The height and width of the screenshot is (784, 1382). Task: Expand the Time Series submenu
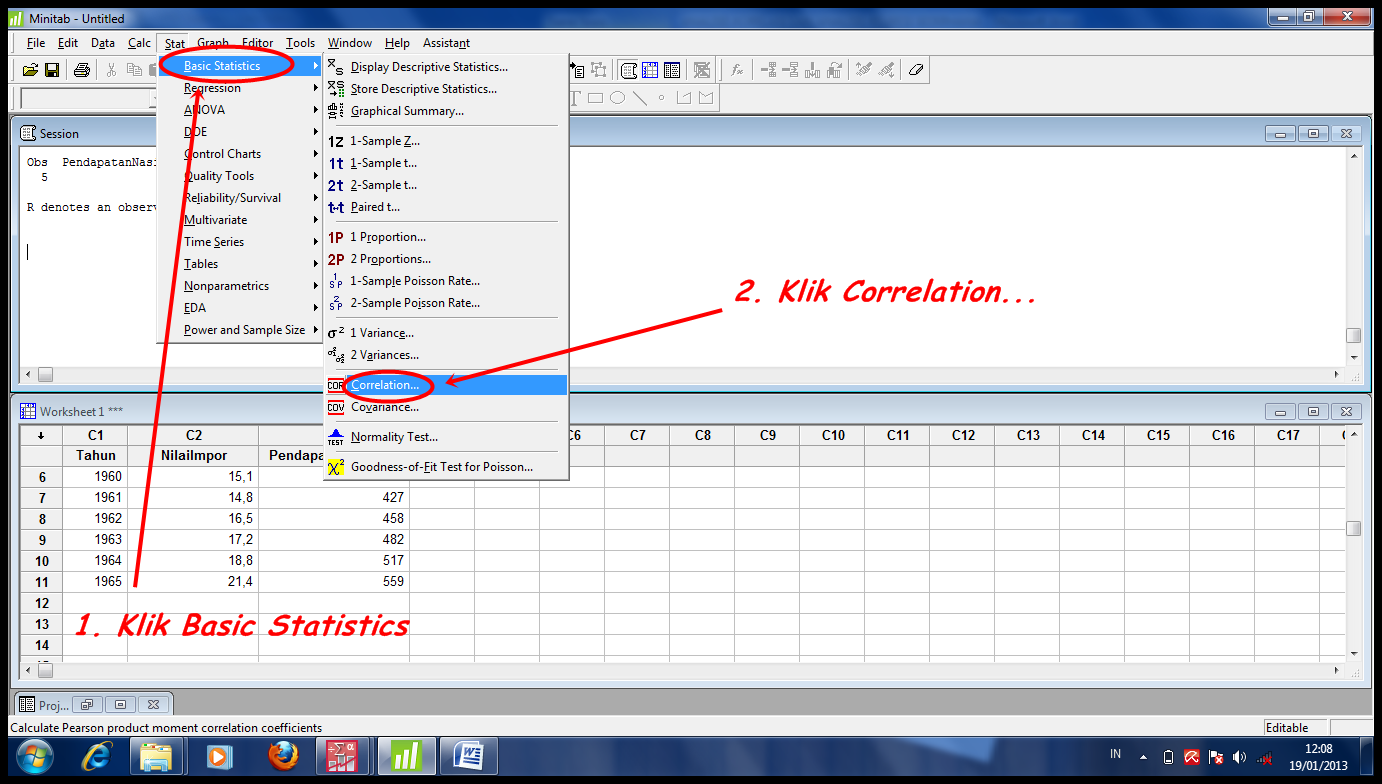[x=240, y=242]
